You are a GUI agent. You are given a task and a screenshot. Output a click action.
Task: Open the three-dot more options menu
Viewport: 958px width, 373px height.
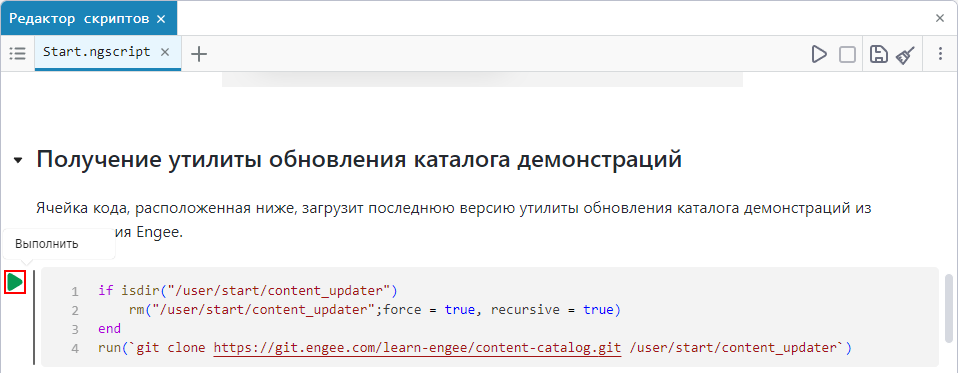(x=940, y=54)
